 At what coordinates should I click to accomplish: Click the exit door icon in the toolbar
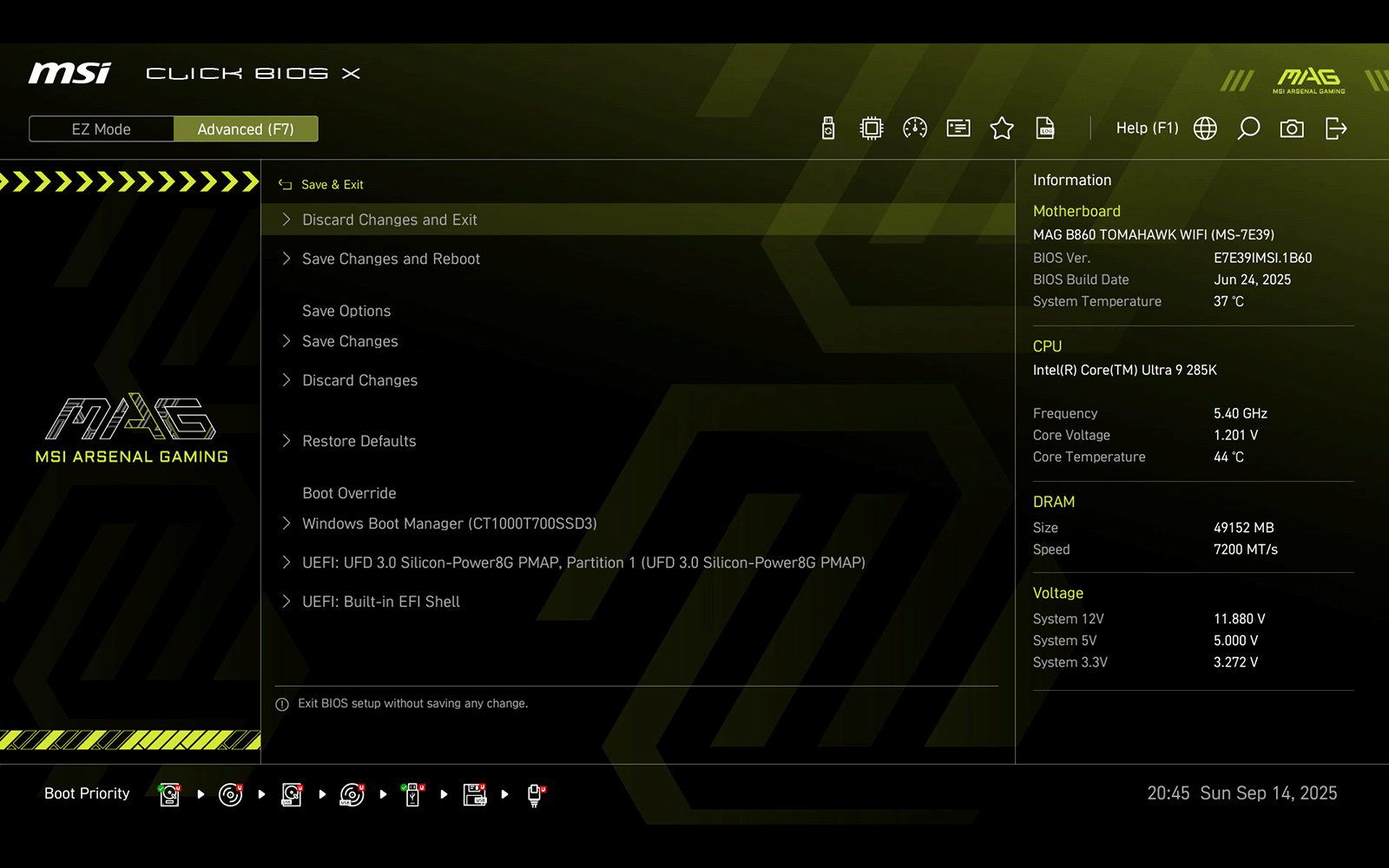tap(1336, 128)
